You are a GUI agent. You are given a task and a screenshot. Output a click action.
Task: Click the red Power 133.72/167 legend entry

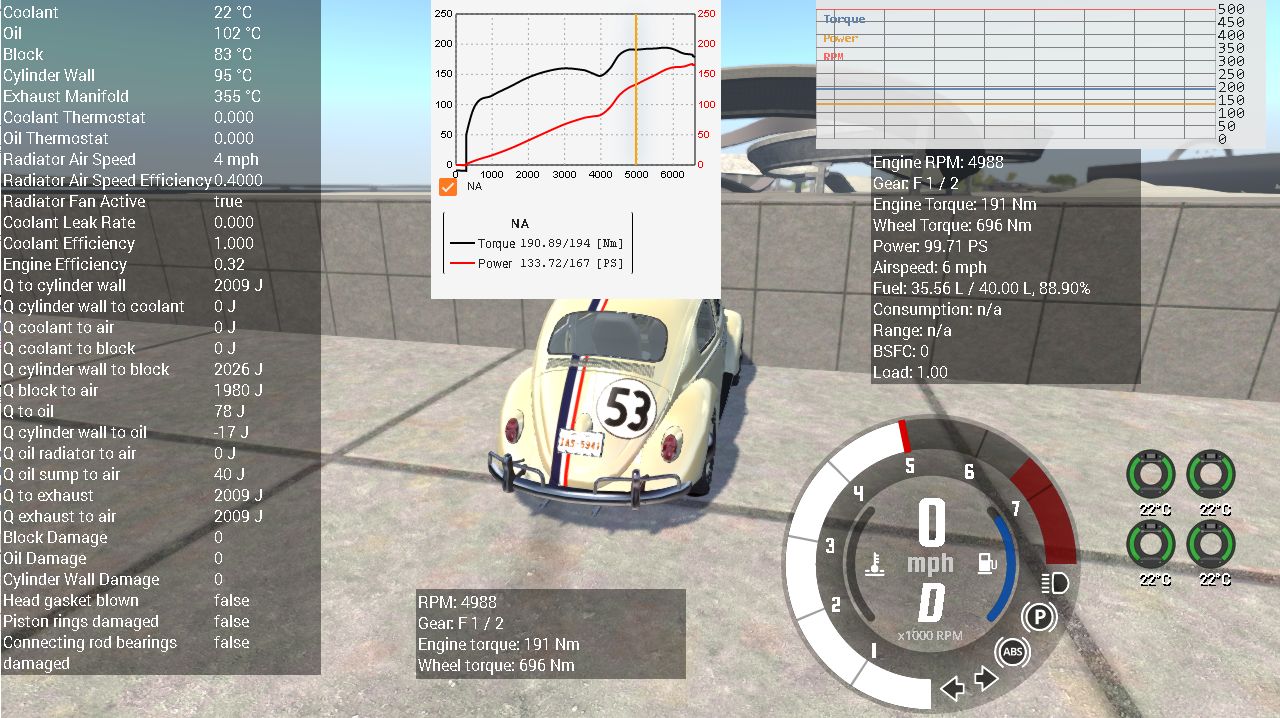pos(538,264)
